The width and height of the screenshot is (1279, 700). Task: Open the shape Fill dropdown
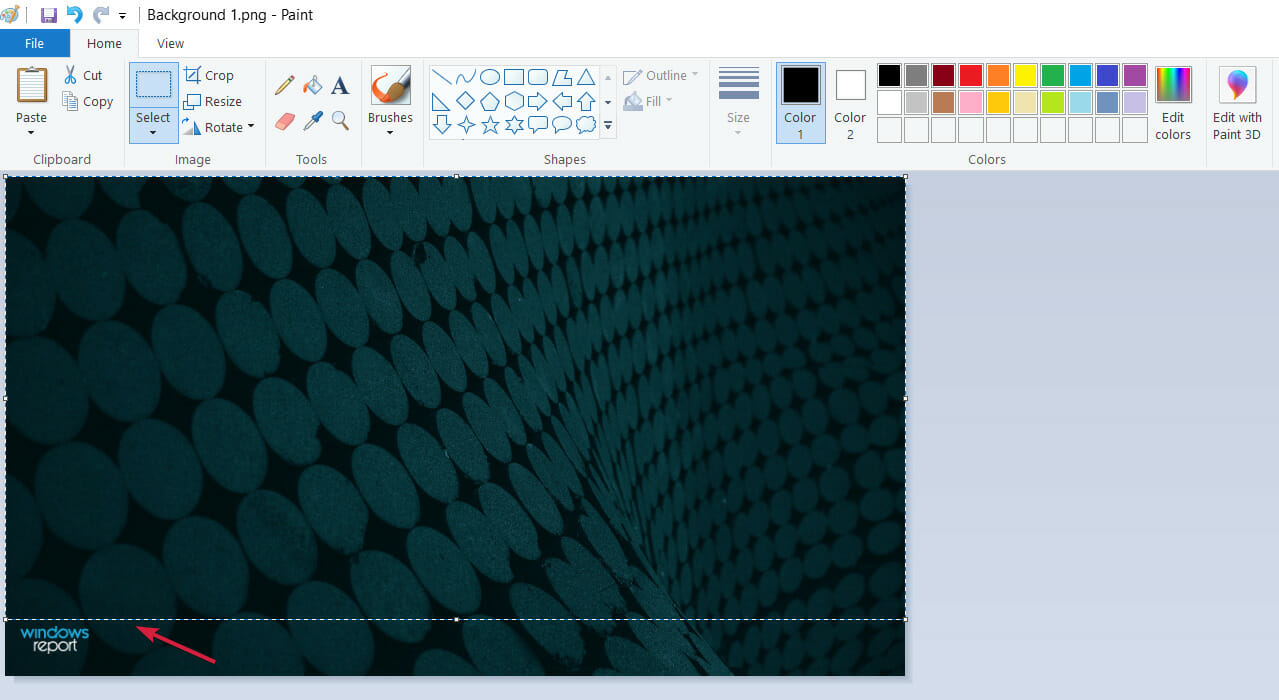click(x=669, y=101)
